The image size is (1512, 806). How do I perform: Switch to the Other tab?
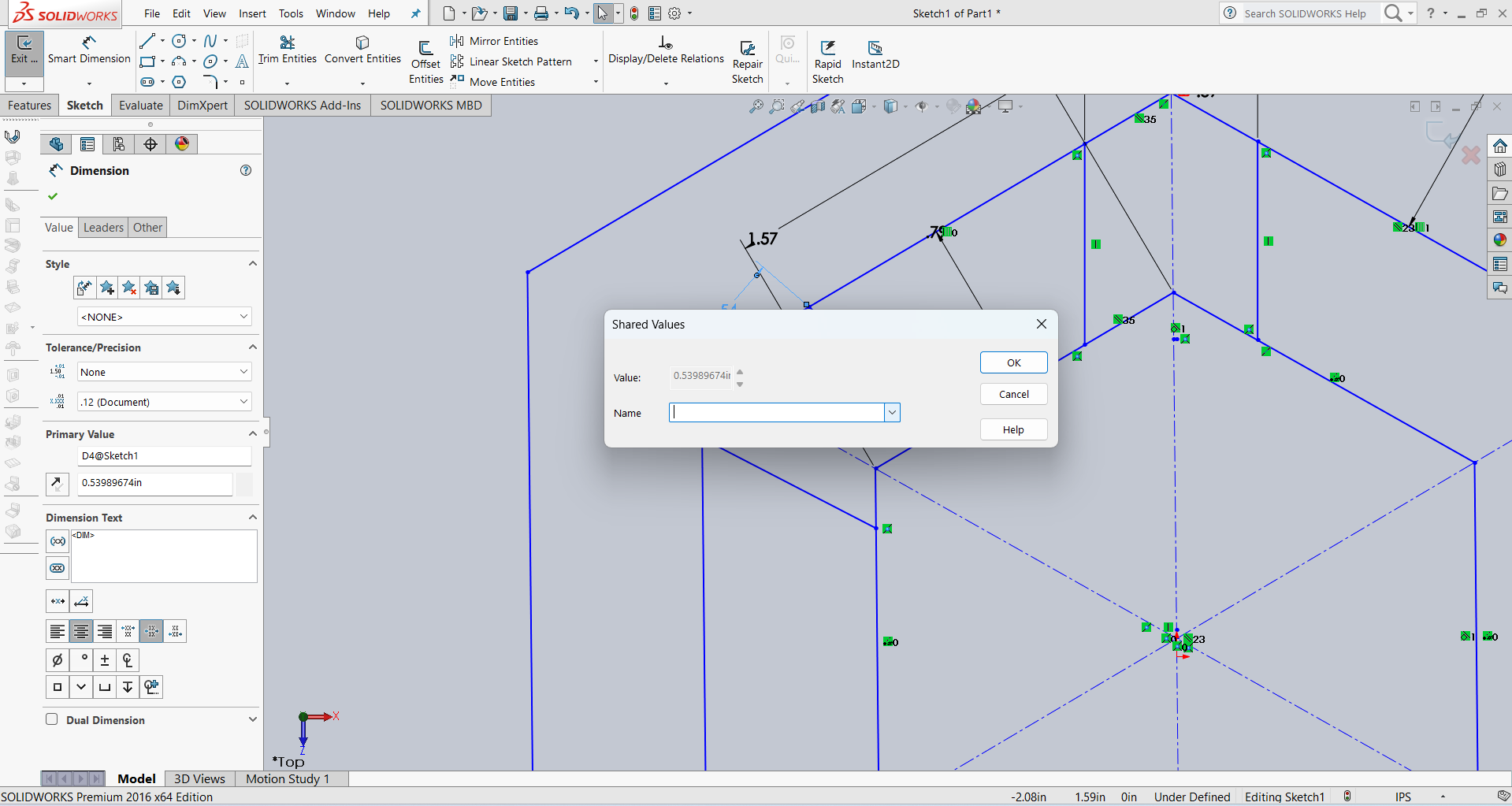pyautogui.click(x=147, y=228)
